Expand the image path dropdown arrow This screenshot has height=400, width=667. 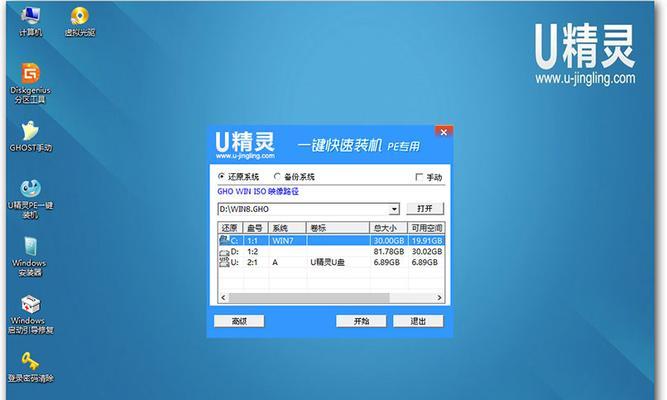click(x=394, y=208)
